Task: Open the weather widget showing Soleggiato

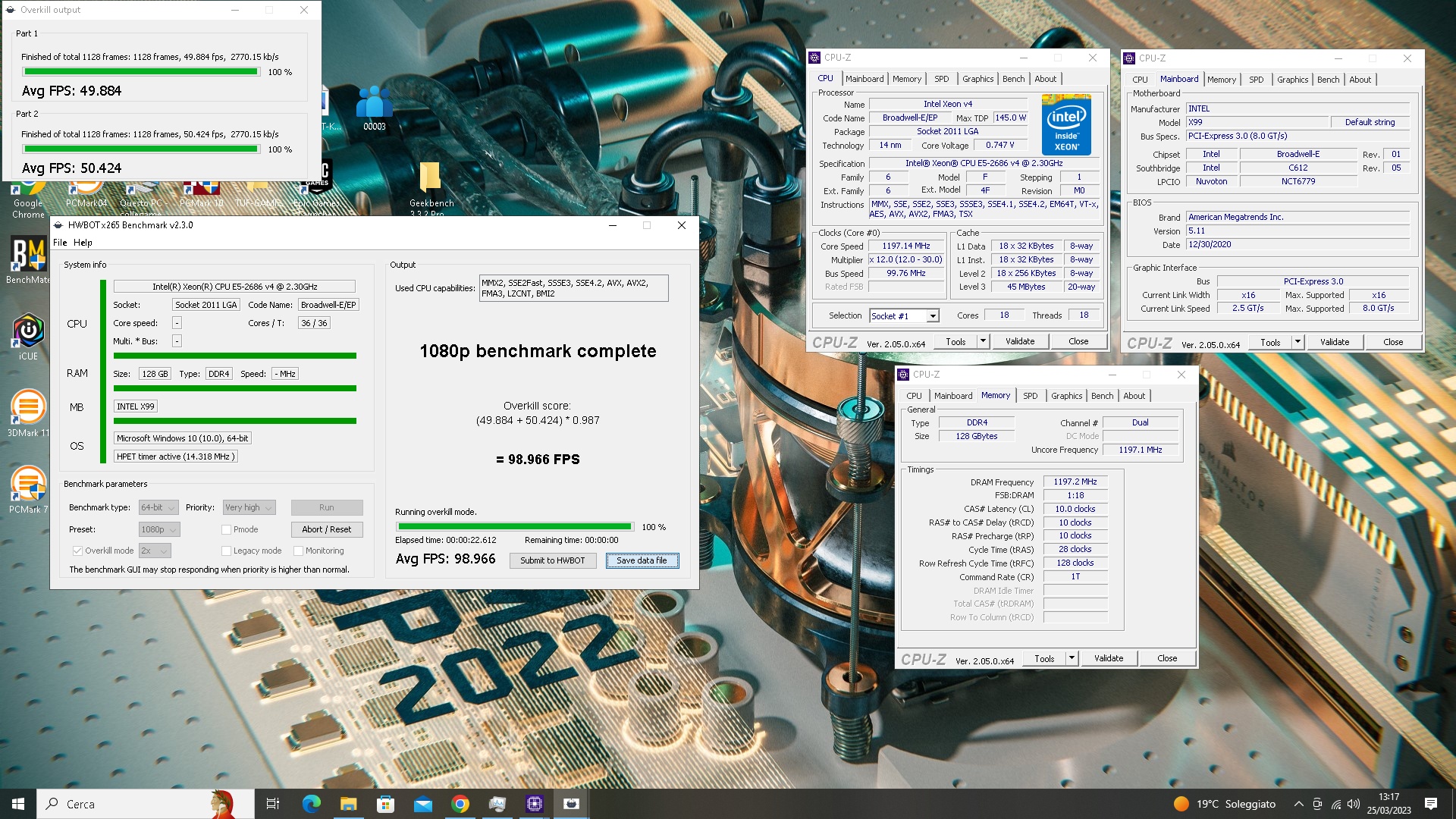Action: tap(1224, 804)
